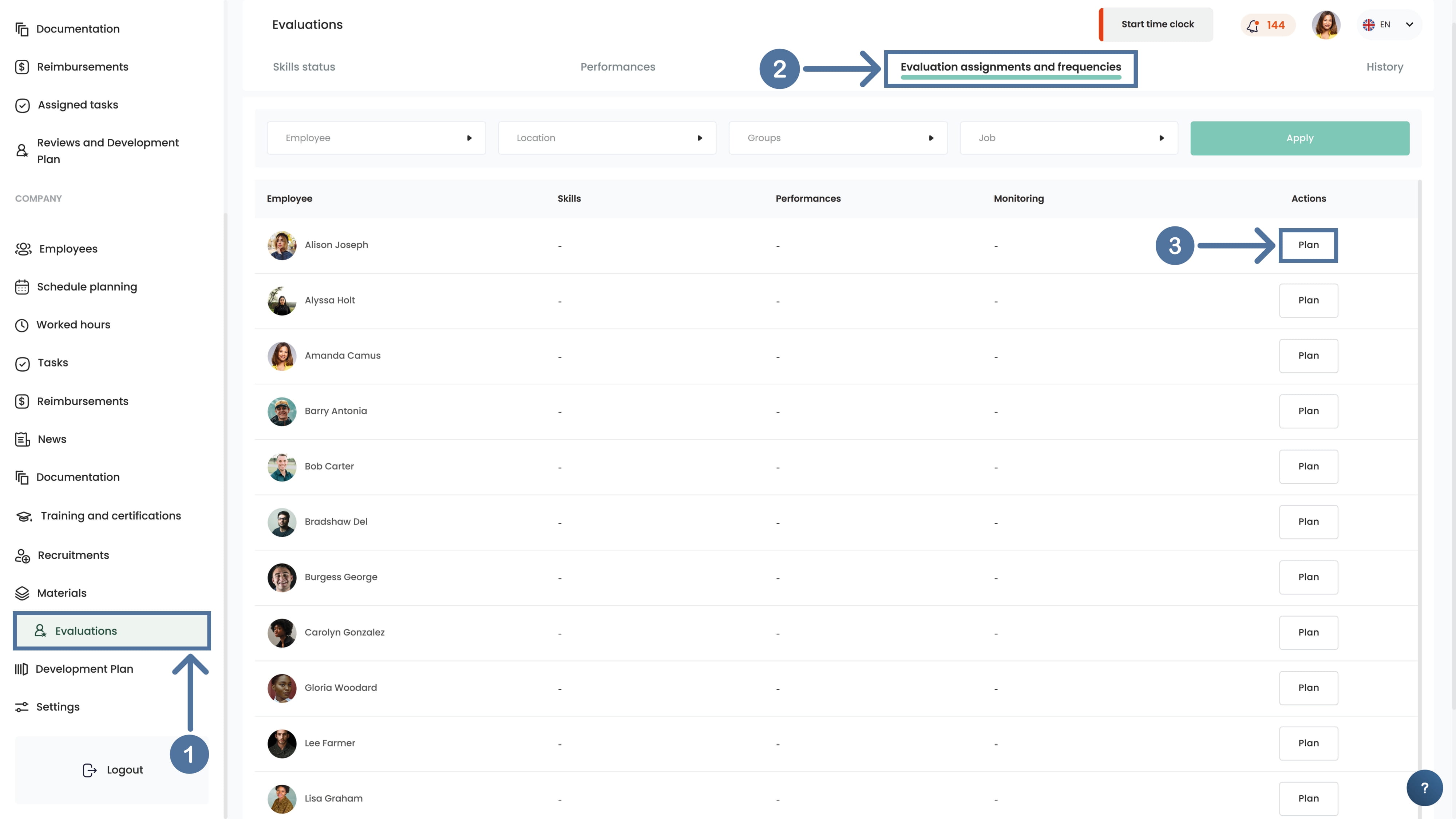This screenshot has height=819, width=1456.
Task: Expand the Groups filter dropdown
Action: tap(838, 138)
